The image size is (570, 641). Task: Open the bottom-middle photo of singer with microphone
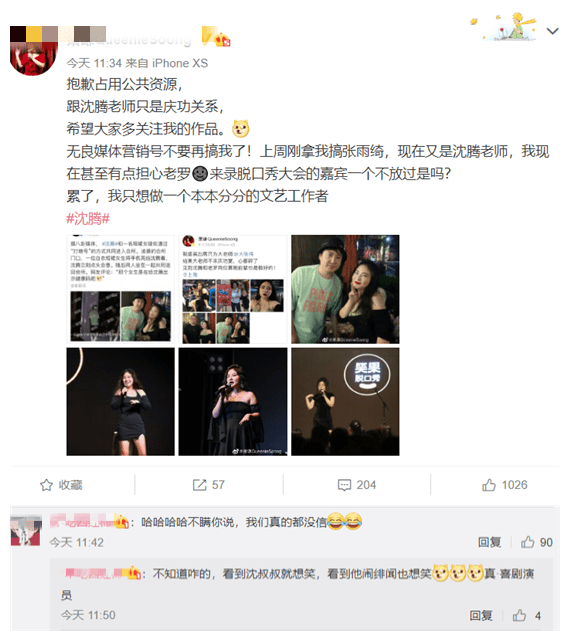coord(233,401)
